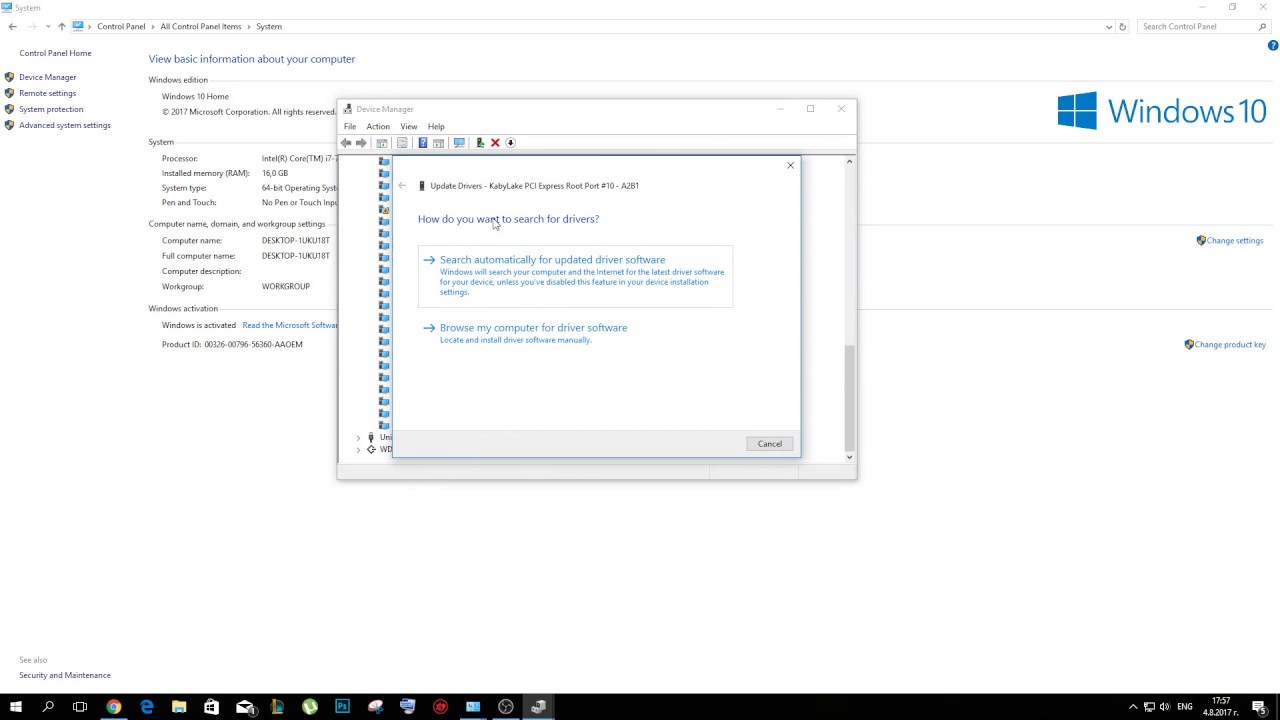Viewport: 1280px width, 720px height.
Task: Open the Action menu in Device Manager
Action: pyautogui.click(x=378, y=127)
